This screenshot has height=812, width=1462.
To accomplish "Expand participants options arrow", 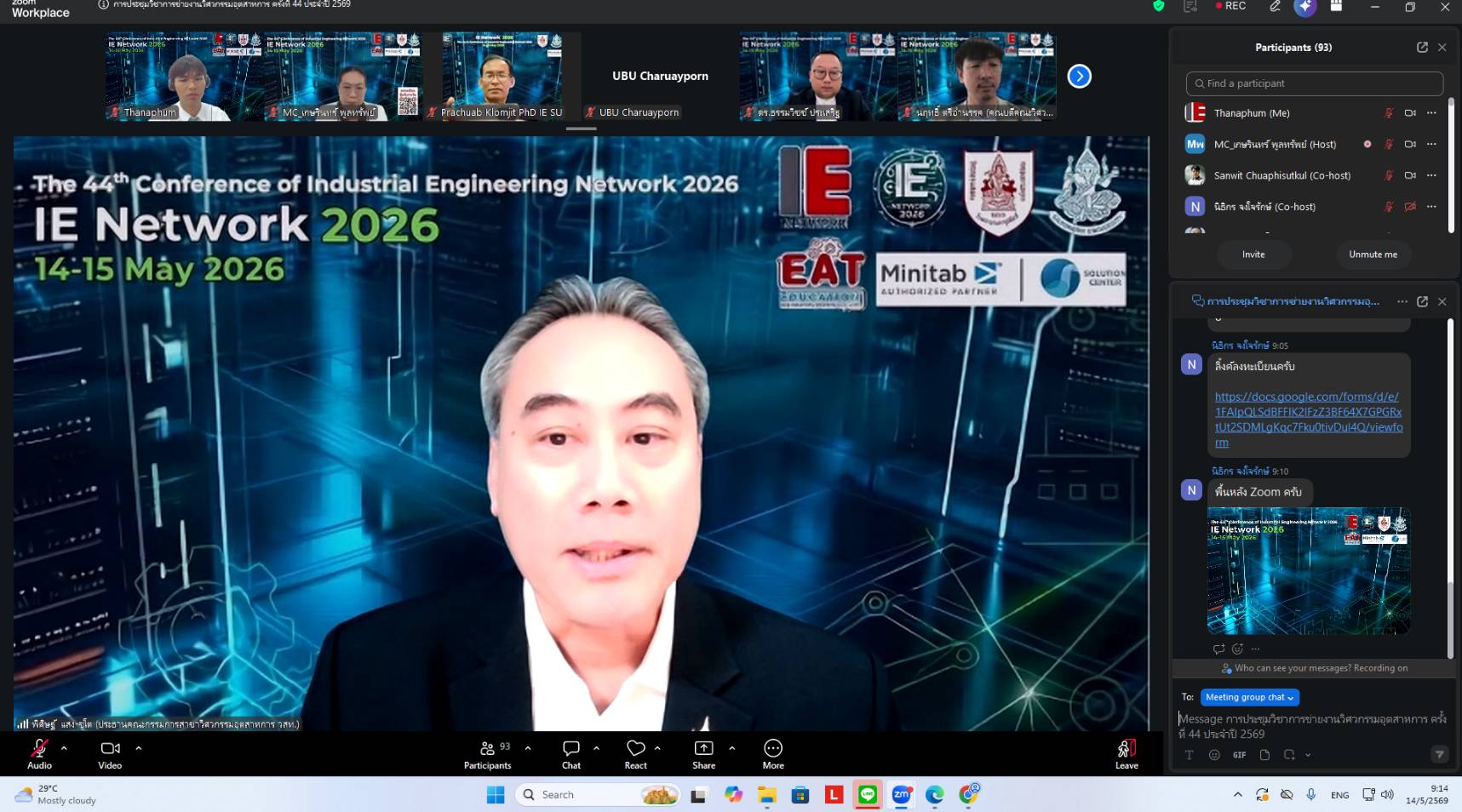I will [528, 748].
